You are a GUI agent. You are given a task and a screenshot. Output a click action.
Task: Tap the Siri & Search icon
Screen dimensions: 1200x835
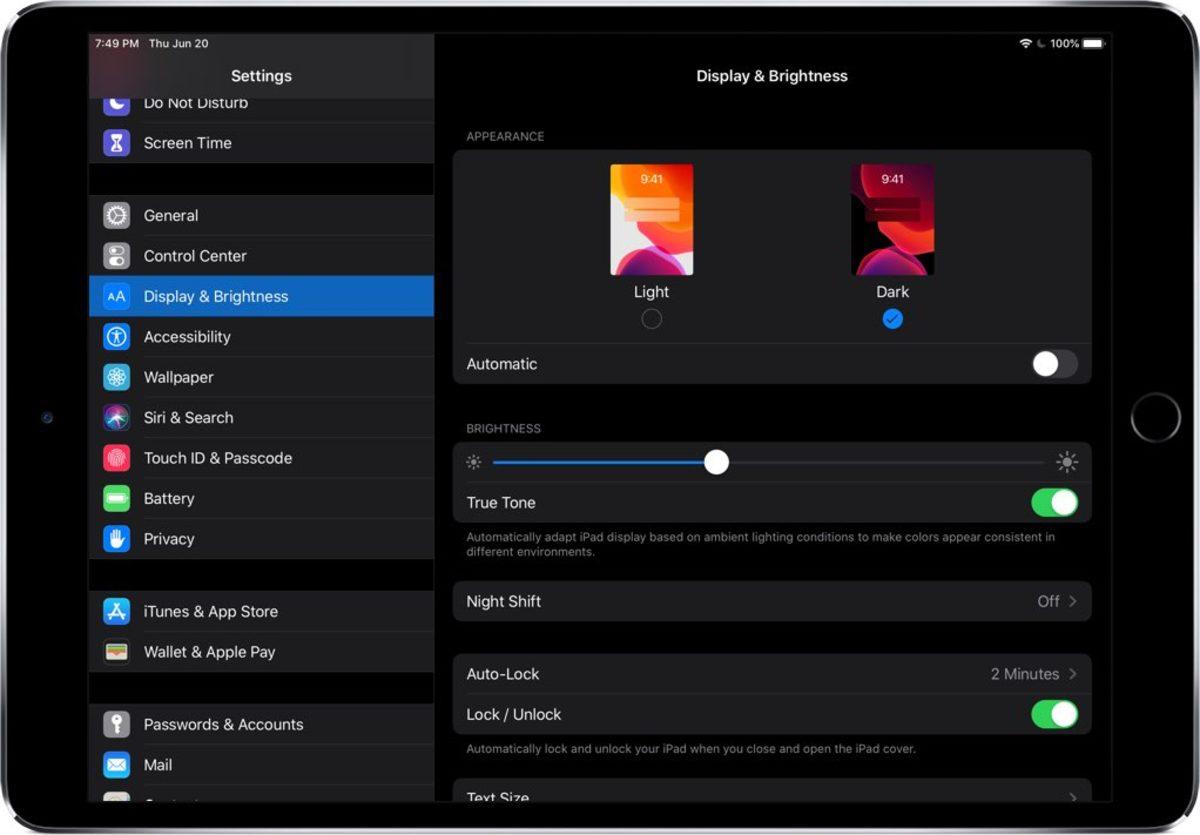click(117, 418)
